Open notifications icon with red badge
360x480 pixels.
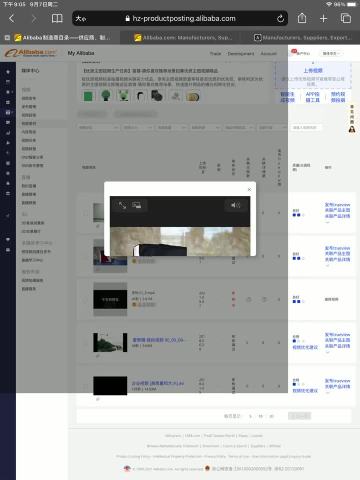294,52
